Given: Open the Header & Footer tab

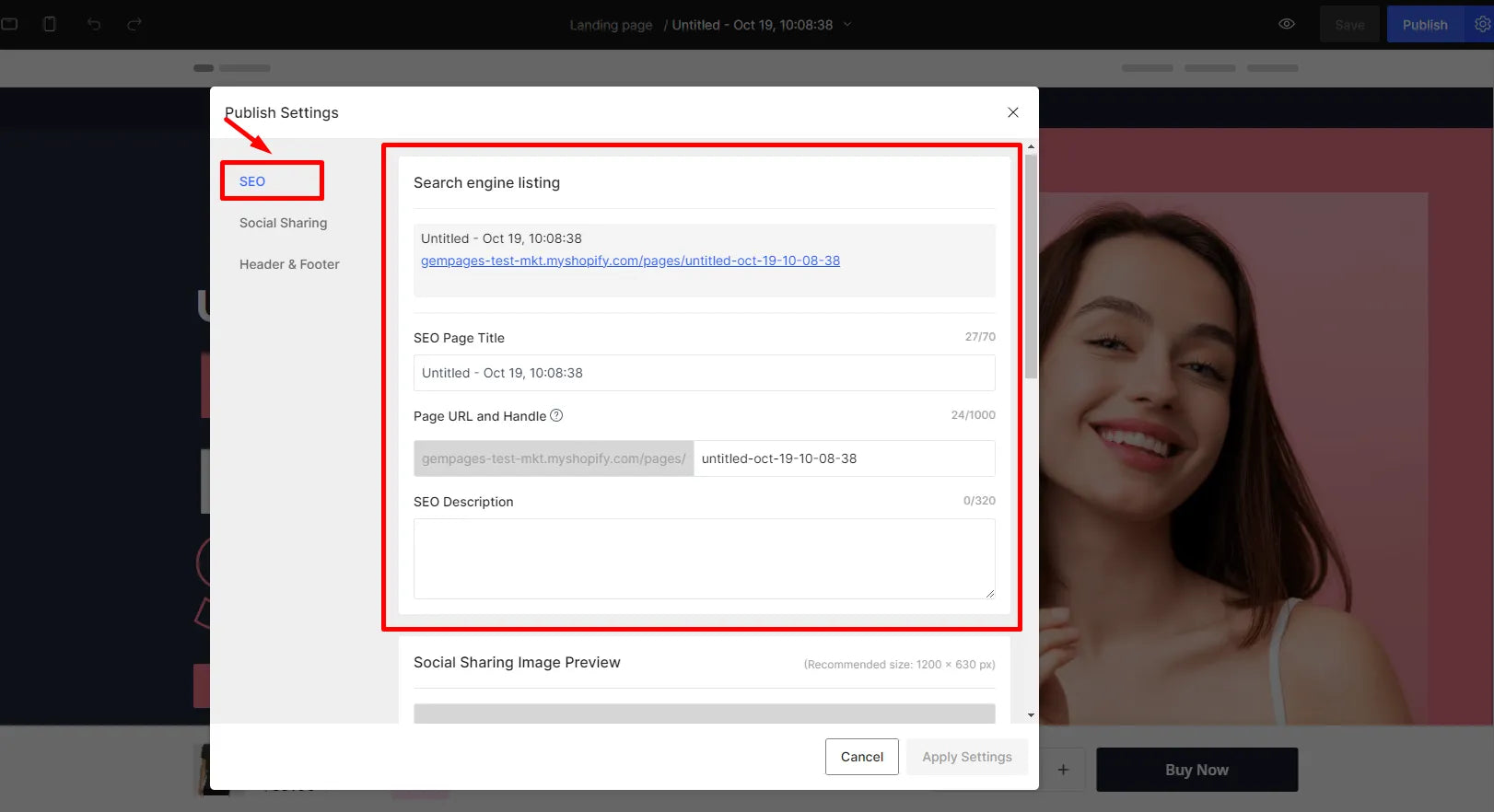Looking at the screenshot, I should point(289,264).
